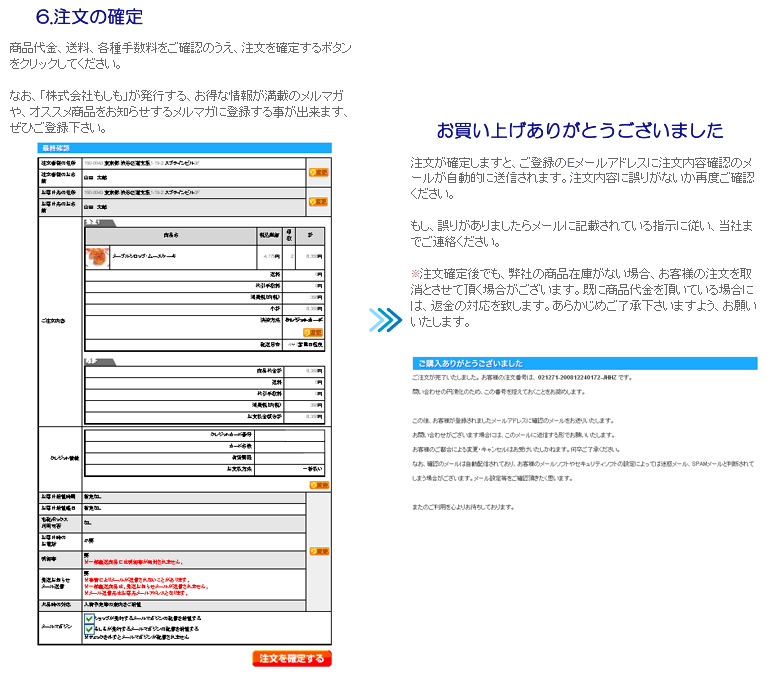Click the change button beside delivery time options
Viewport: 768px width, 675px height.
pyautogui.click(x=318, y=550)
